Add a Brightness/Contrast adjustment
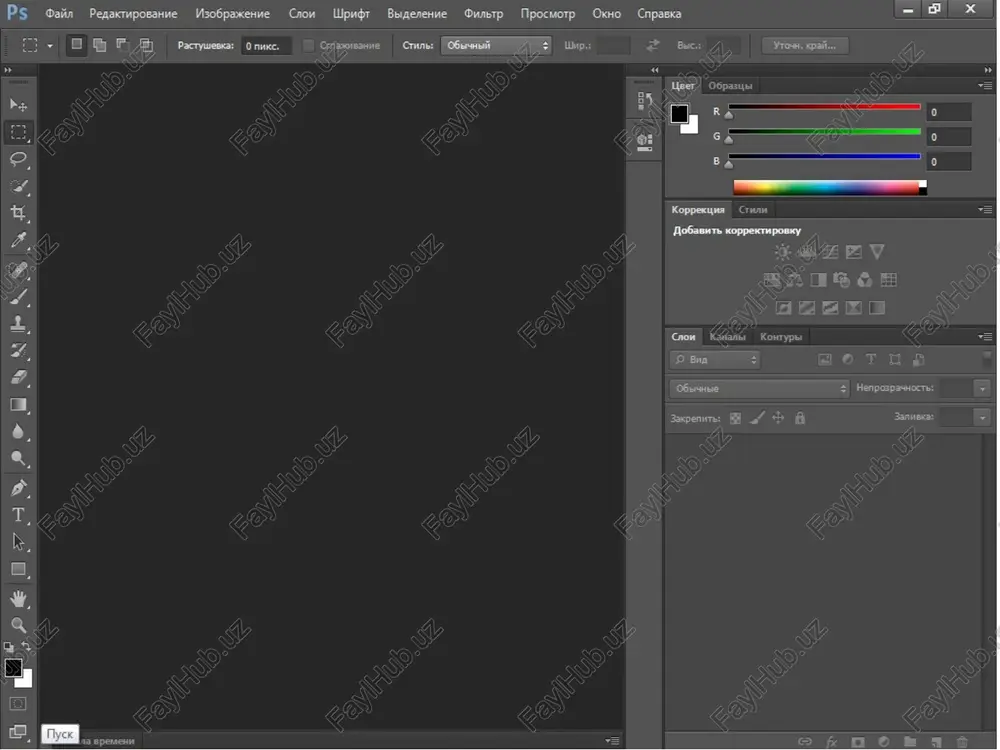 [x=783, y=252]
